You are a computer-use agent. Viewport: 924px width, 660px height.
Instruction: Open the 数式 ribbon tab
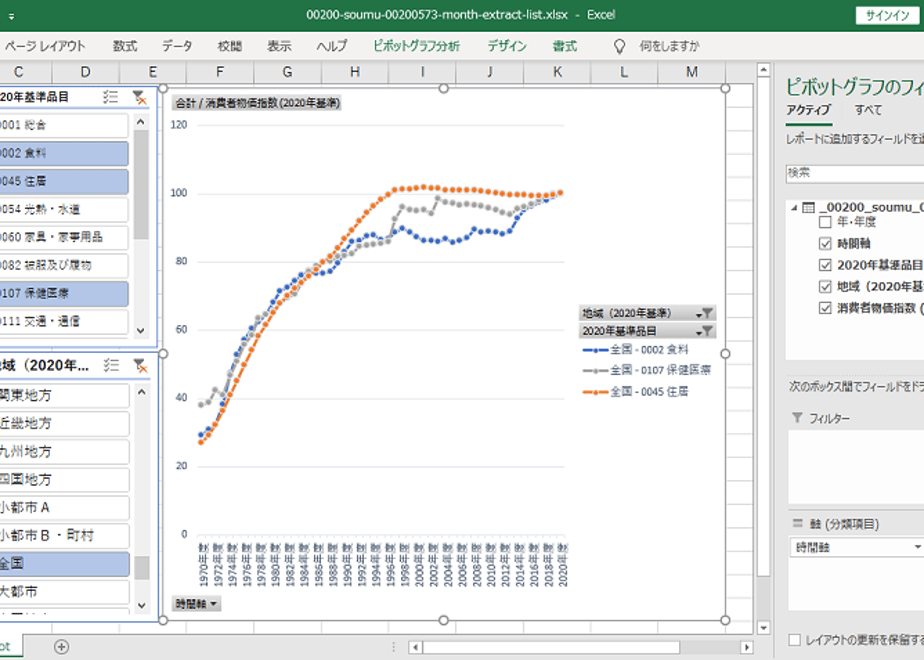pyautogui.click(x=125, y=46)
